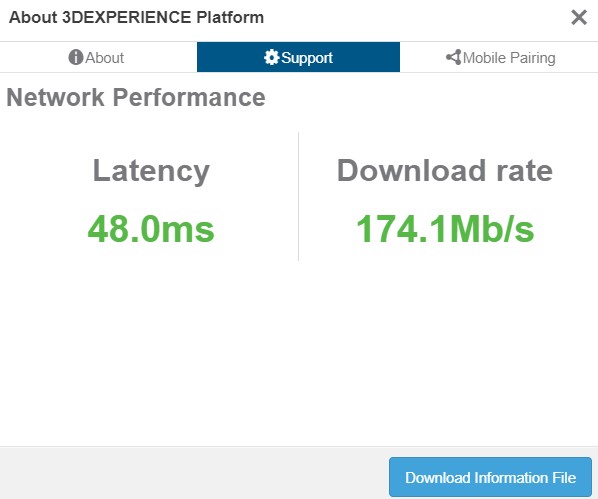This screenshot has width=598, height=499.
Task: Select the Support tab
Action: click(298, 57)
